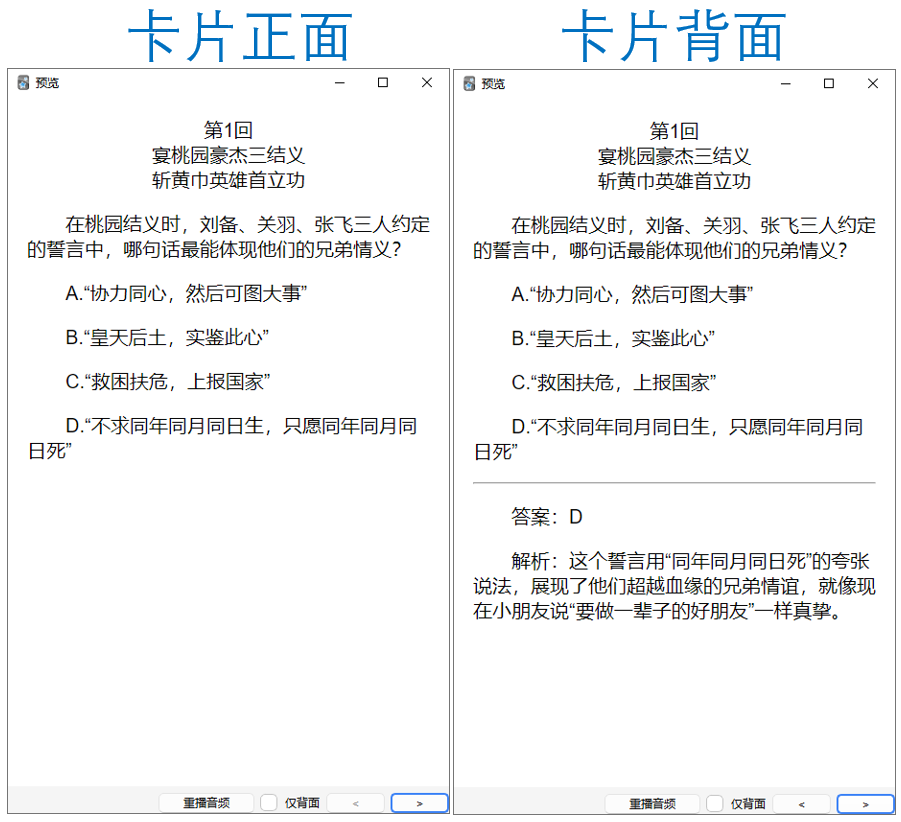Click 第1回 heading in right window

tap(674, 131)
